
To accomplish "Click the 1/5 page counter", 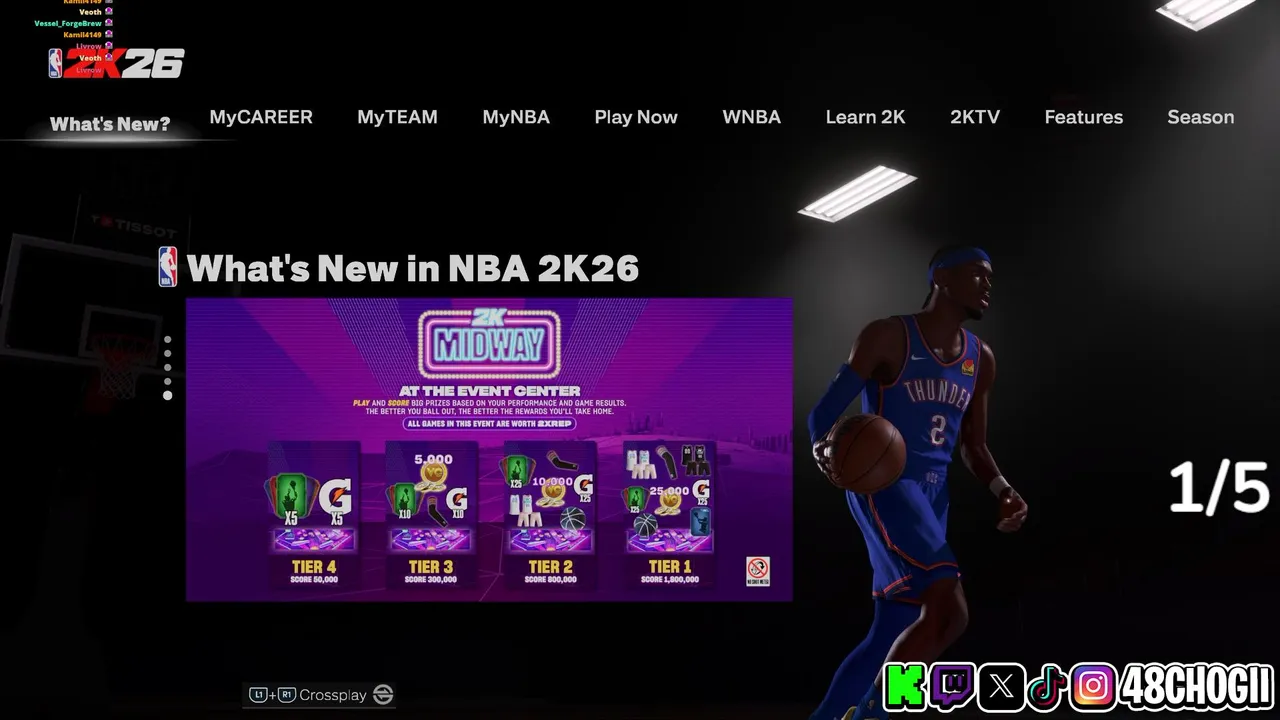I will [x=1219, y=488].
